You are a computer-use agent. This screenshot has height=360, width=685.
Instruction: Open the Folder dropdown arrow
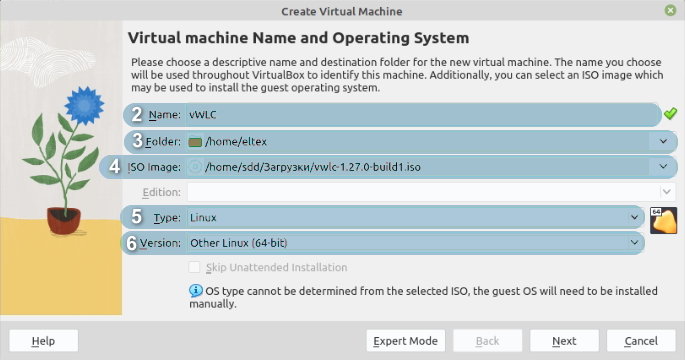[663, 142]
